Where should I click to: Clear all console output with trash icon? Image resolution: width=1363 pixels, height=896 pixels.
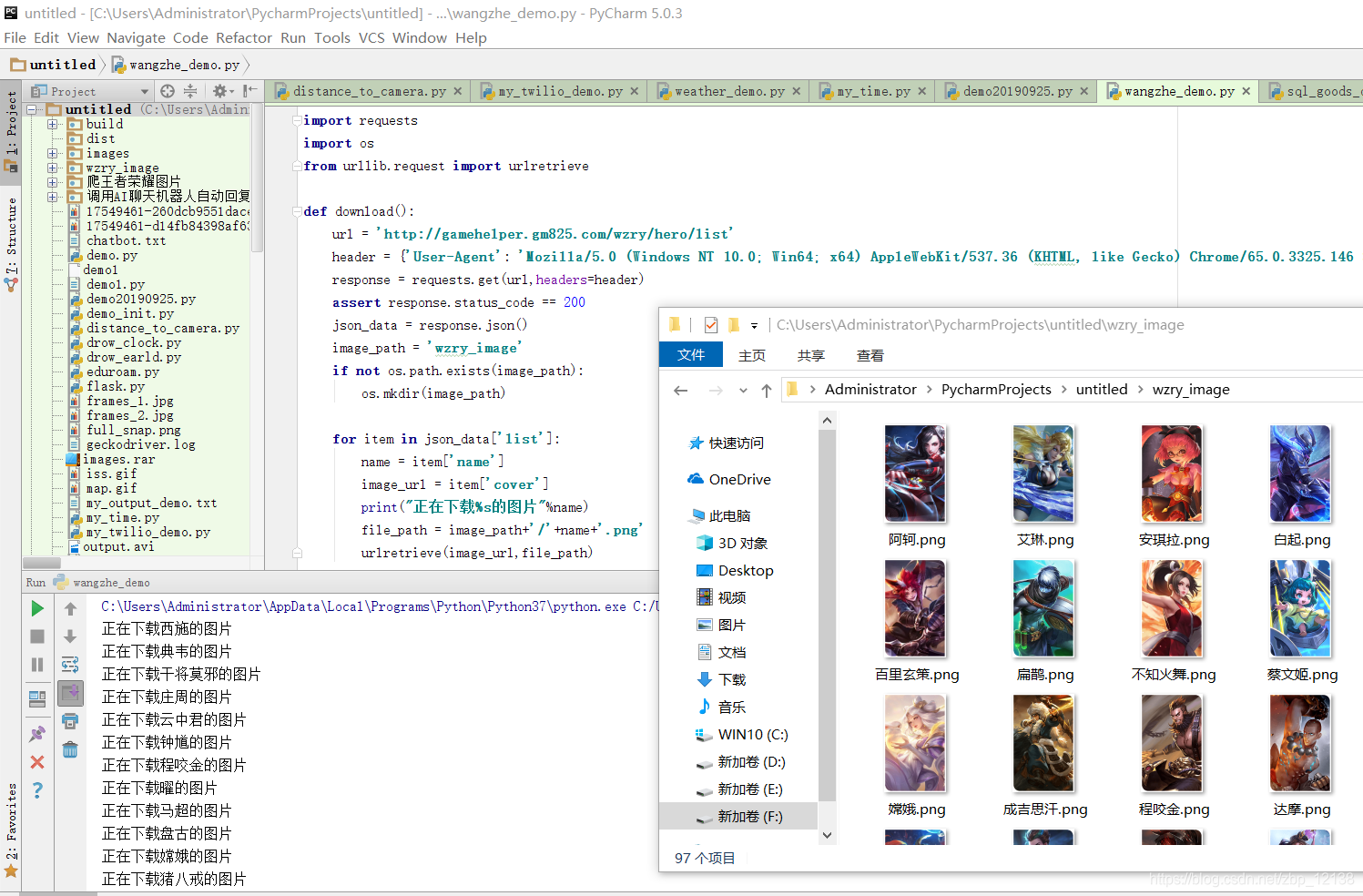70,749
